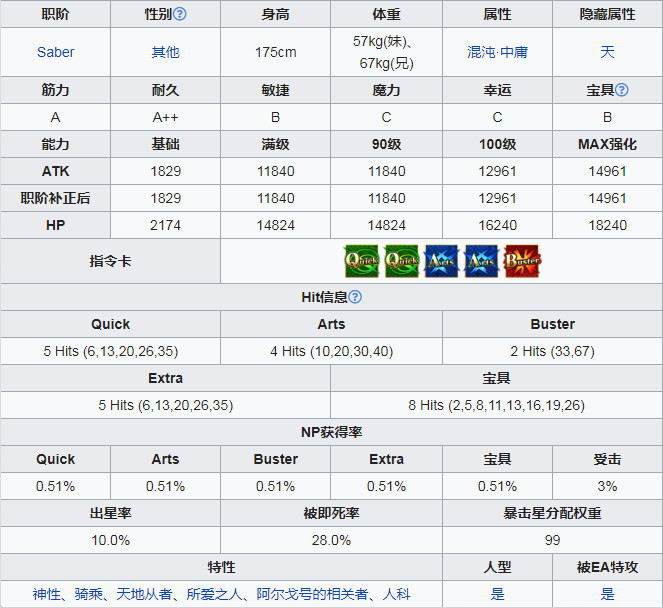Open the 阿尔戈号的相关者 trait link
663x608 pixels.
(x=312, y=594)
